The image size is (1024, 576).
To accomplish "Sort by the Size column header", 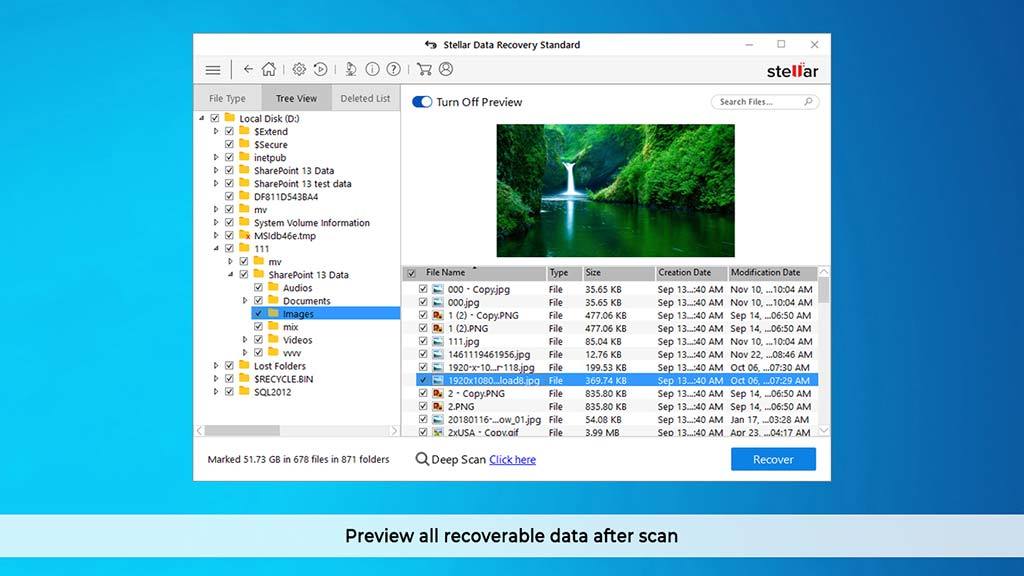I will [x=618, y=273].
